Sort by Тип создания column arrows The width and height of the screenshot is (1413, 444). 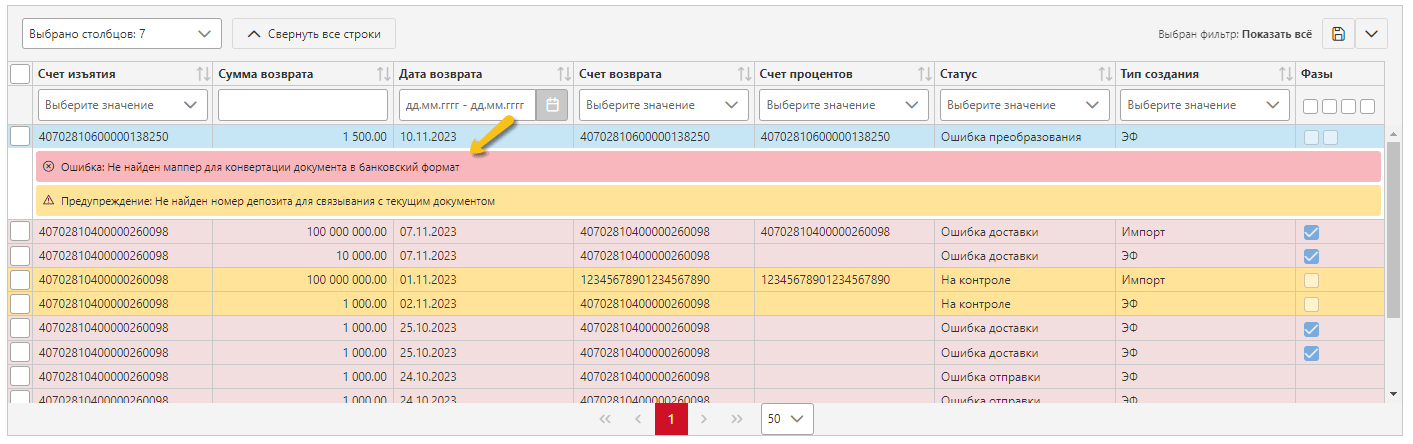click(x=1285, y=74)
